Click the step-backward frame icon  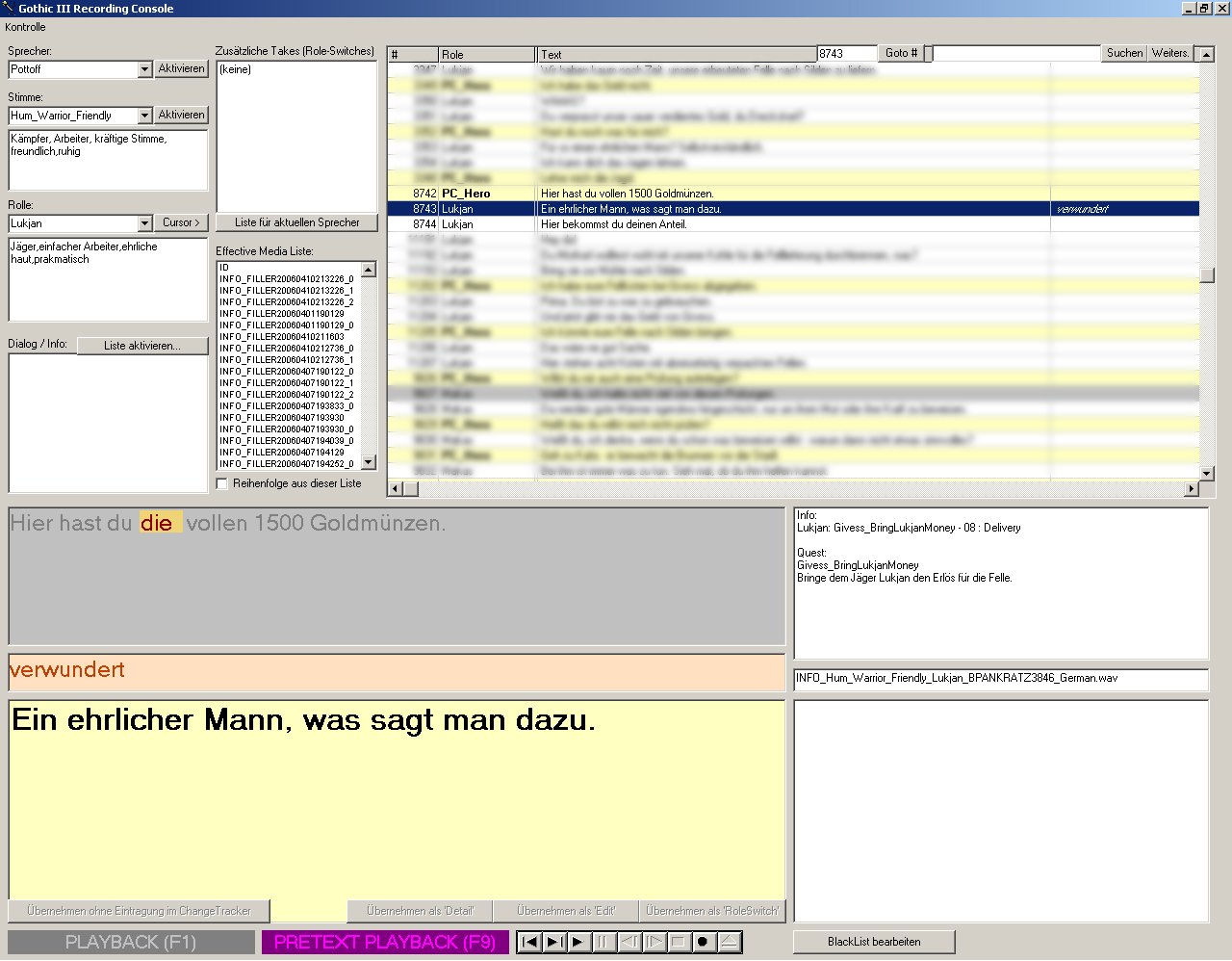point(629,942)
